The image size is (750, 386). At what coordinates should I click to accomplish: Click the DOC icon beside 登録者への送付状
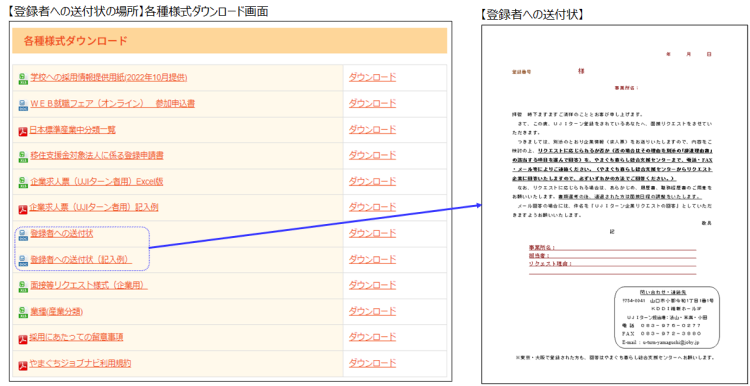(x=23, y=234)
